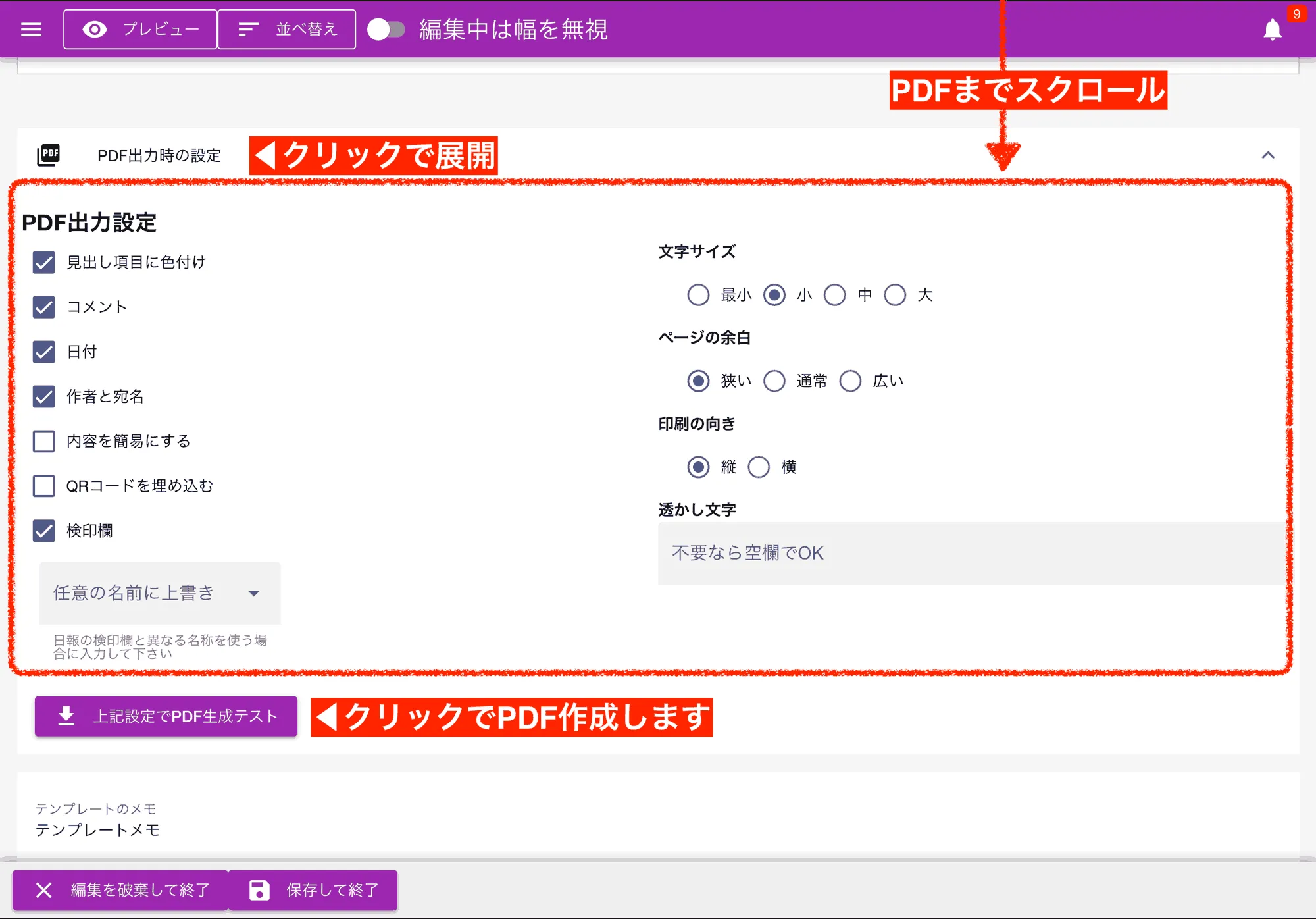Screen dimensions: 1316x919
Task: Open the hamburger navigation menu
Action: [x=30, y=29]
